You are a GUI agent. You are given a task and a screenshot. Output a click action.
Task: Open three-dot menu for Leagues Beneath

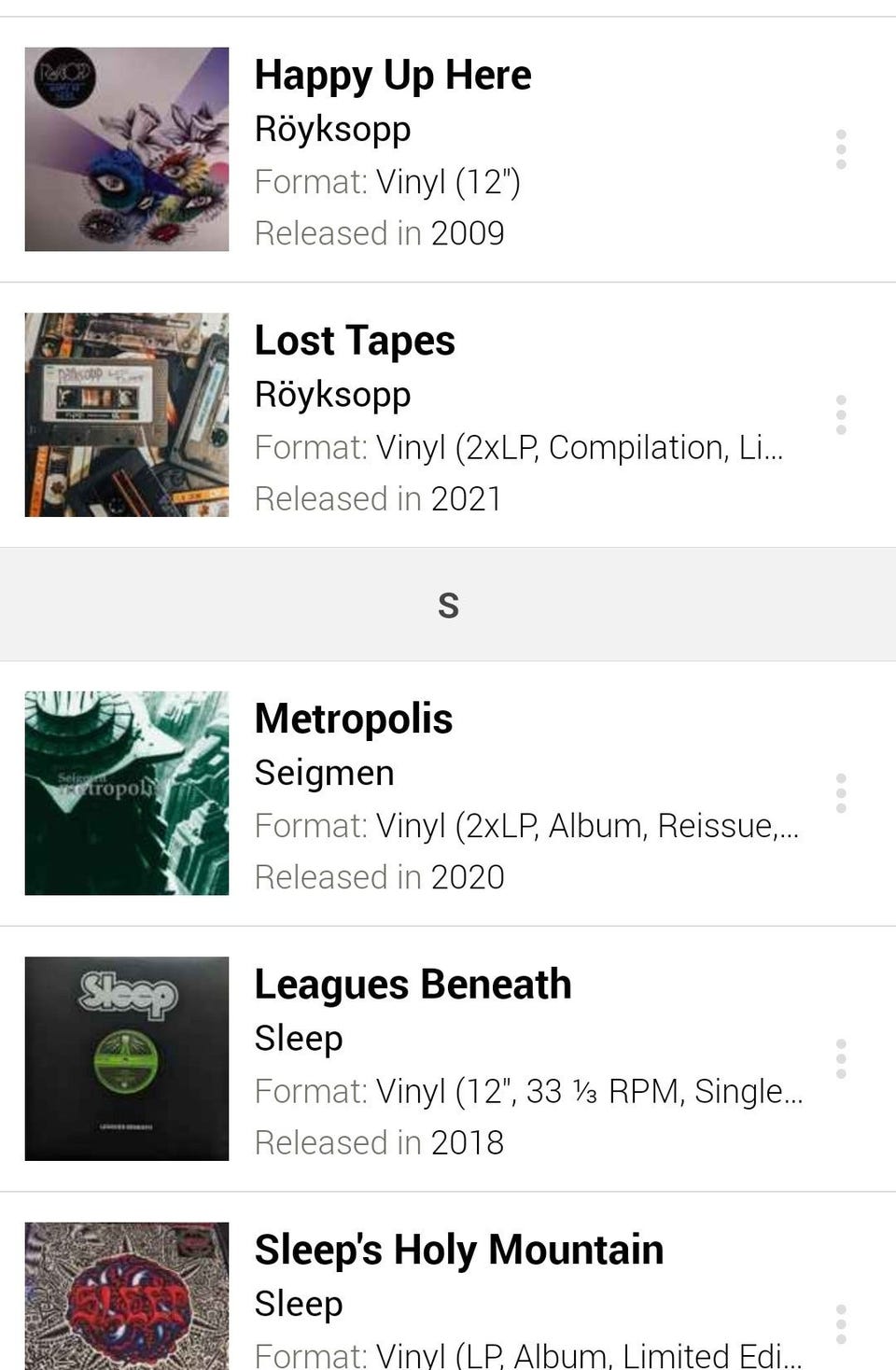coord(841,1059)
